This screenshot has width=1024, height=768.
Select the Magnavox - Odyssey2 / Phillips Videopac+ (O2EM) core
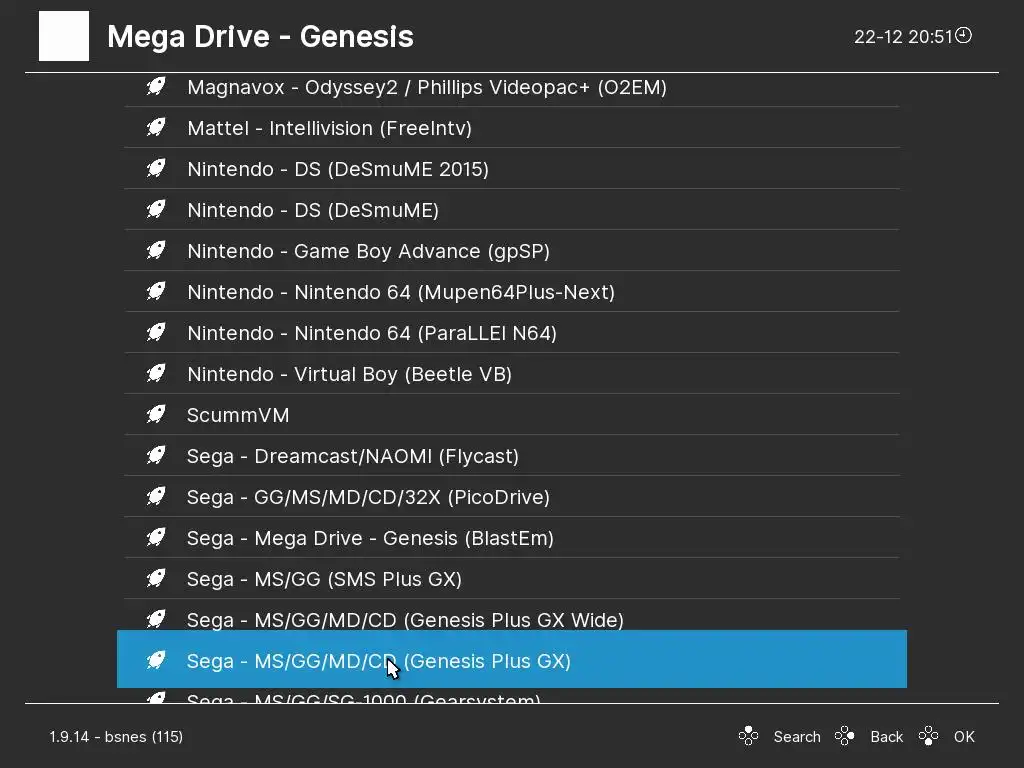coord(512,87)
